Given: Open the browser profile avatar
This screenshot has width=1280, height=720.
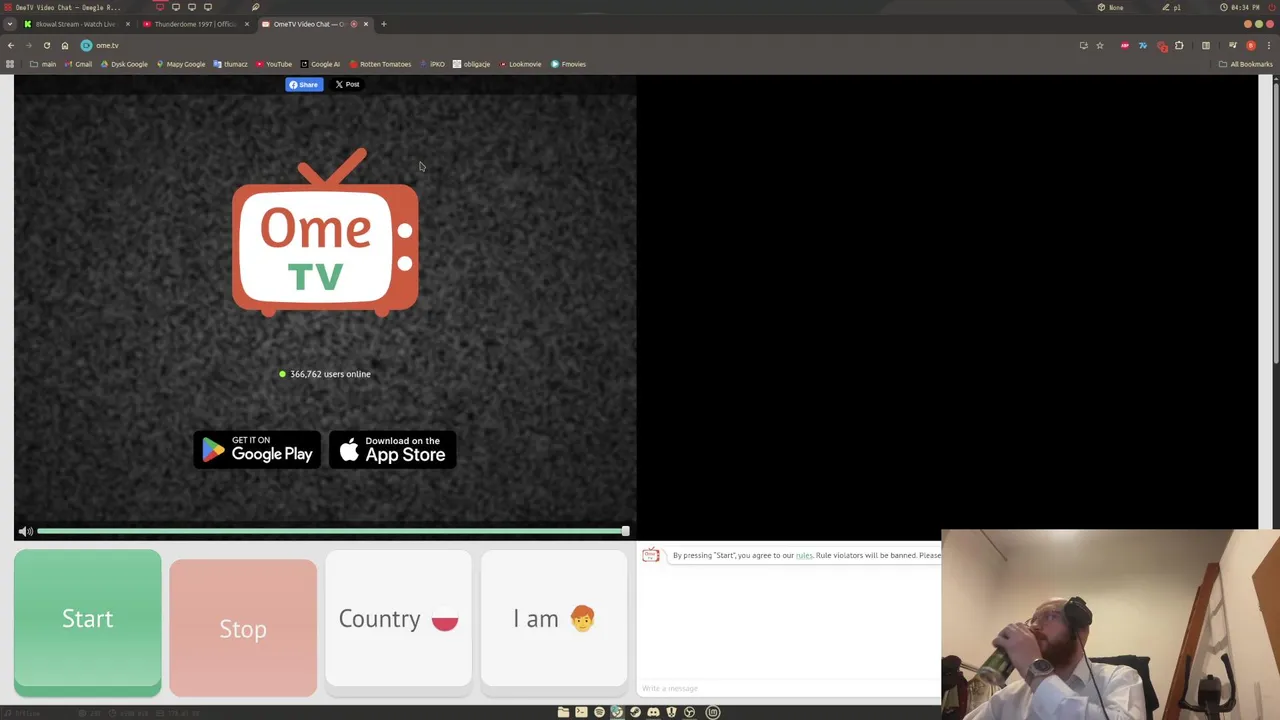Looking at the screenshot, I should tap(1250, 45).
